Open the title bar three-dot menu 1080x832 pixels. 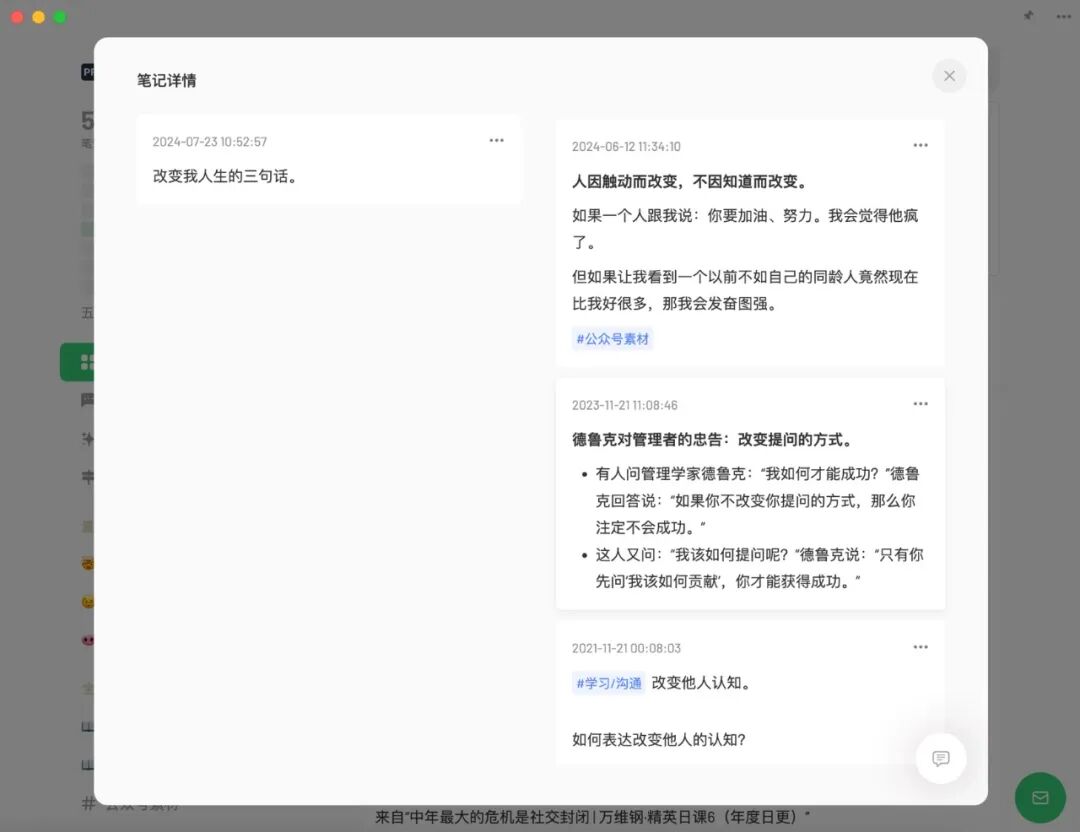tap(1063, 17)
